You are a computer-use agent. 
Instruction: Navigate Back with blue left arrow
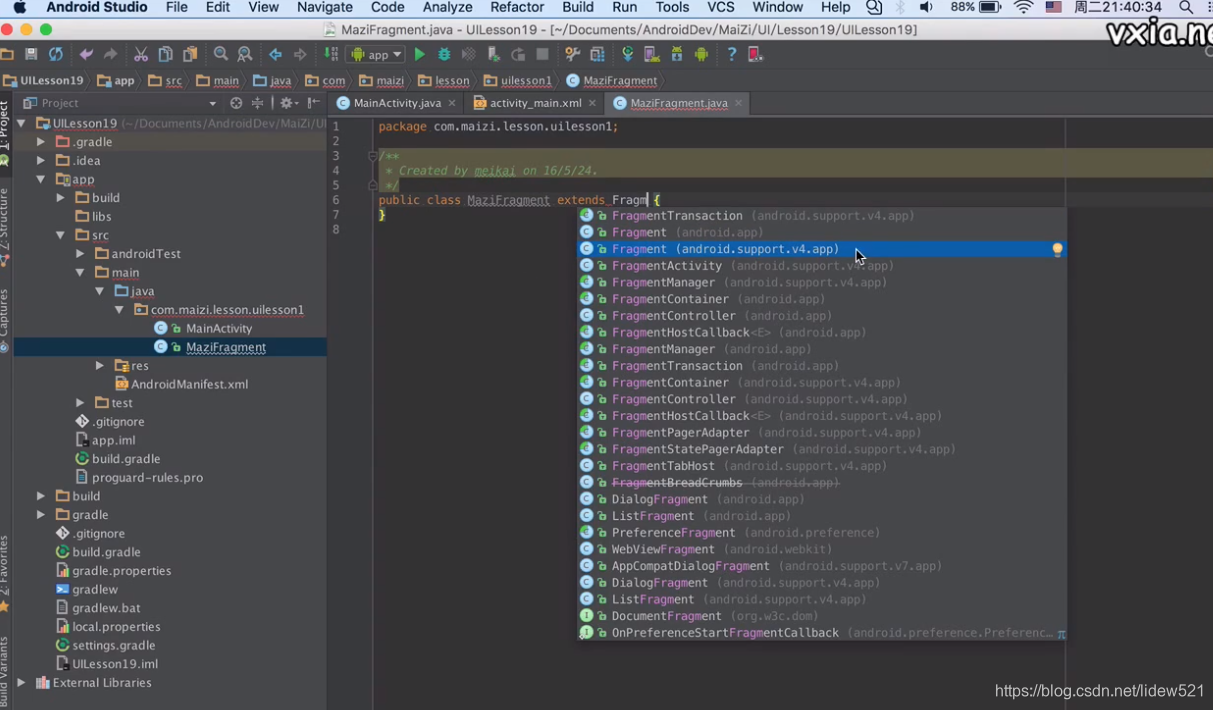275,54
